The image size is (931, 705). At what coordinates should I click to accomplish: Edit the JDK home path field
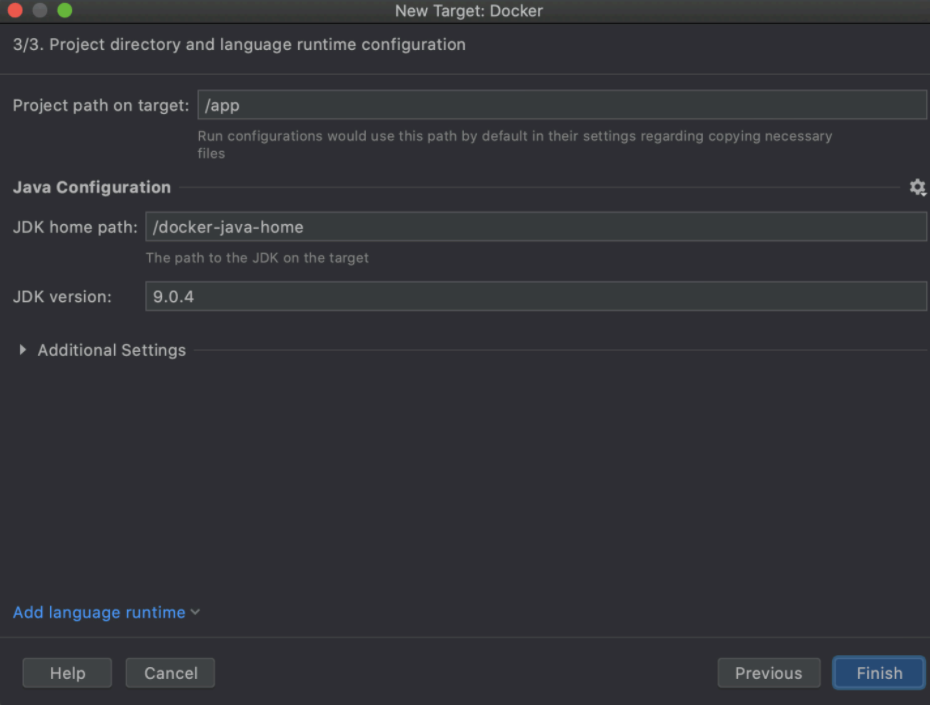click(x=536, y=227)
